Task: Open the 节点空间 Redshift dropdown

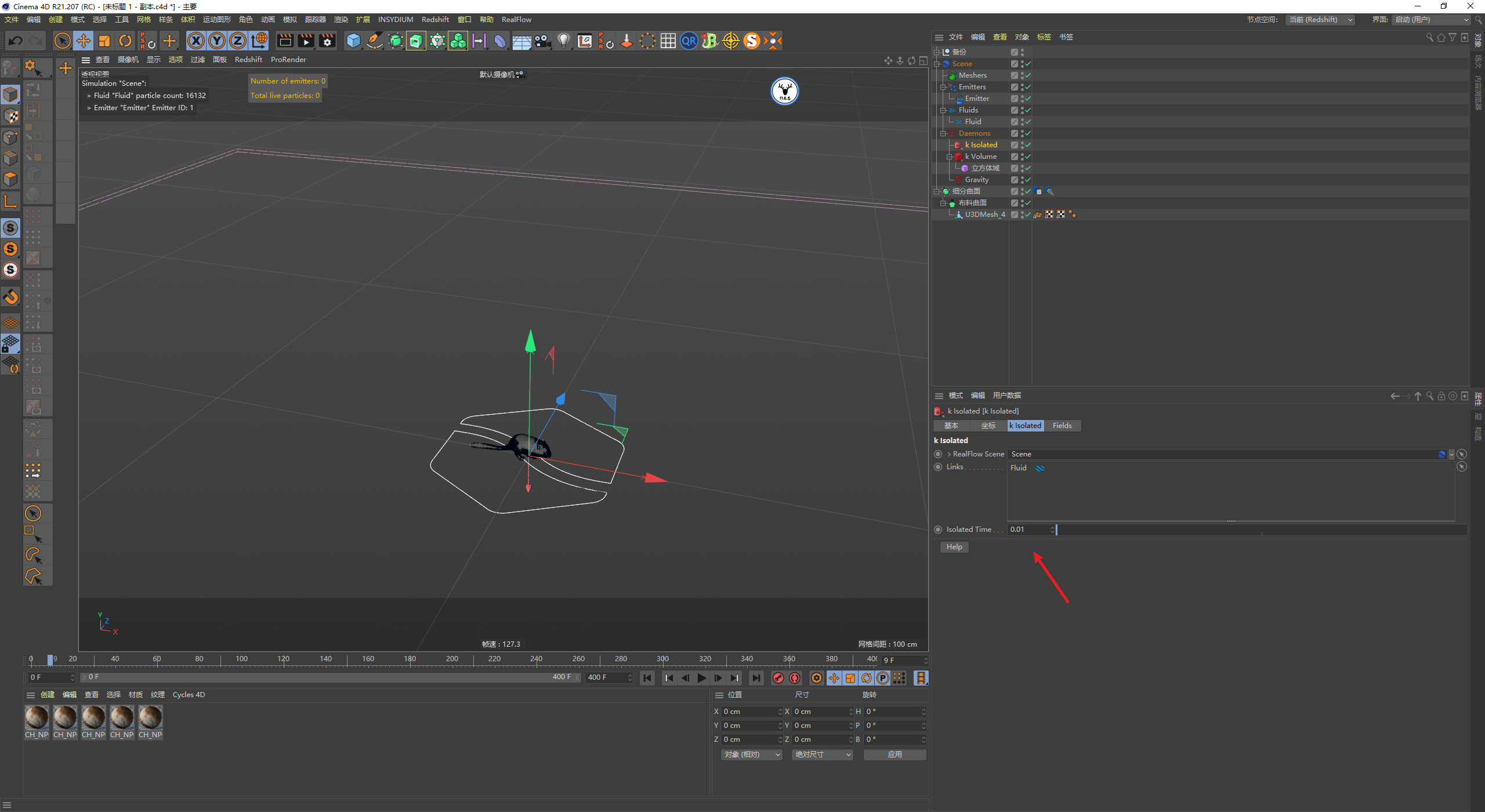Action: coord(1321,20)
